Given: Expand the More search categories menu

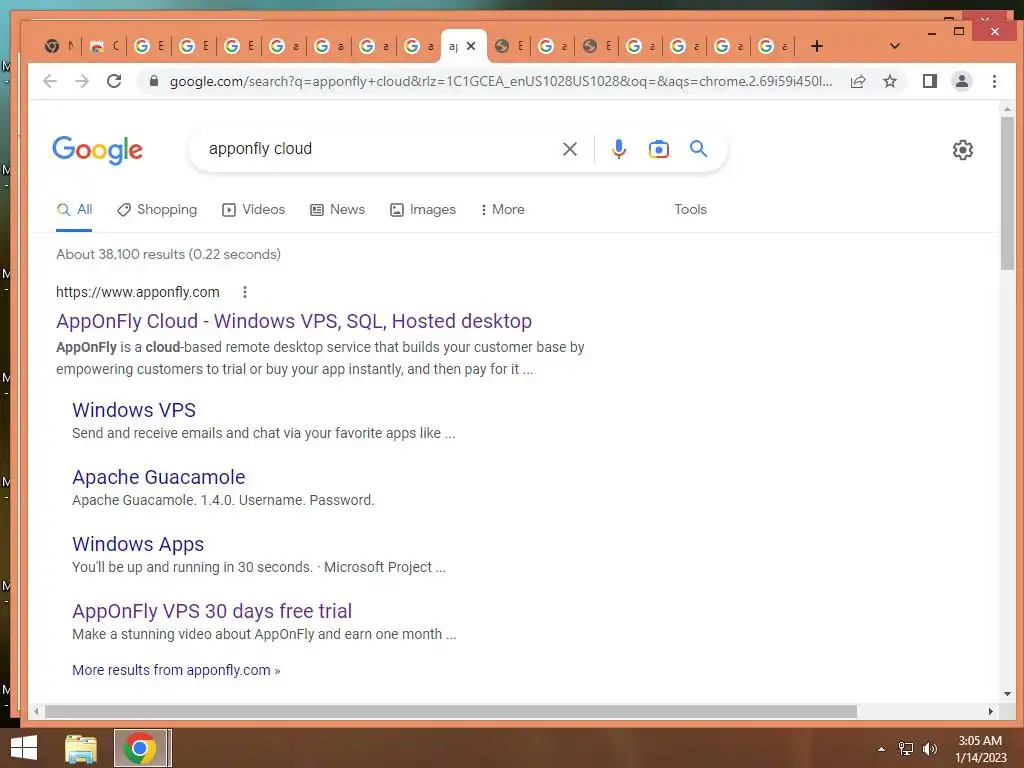Looking at the screenshot, I should coord(502,210).
